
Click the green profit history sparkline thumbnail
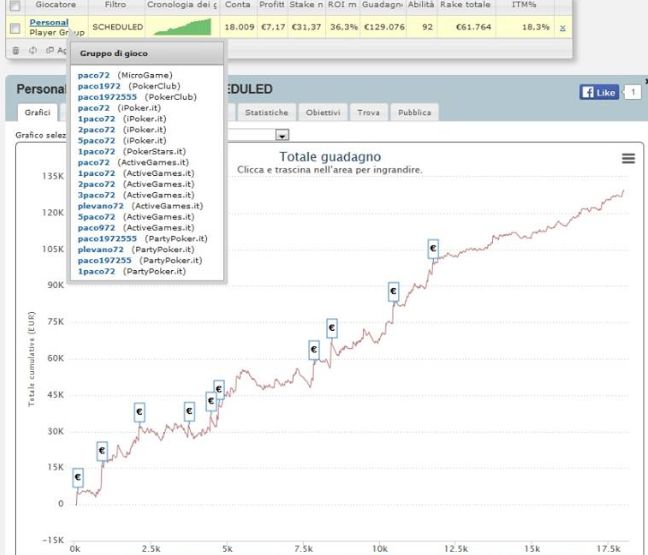pyautogui.click(x=182, y=27)
